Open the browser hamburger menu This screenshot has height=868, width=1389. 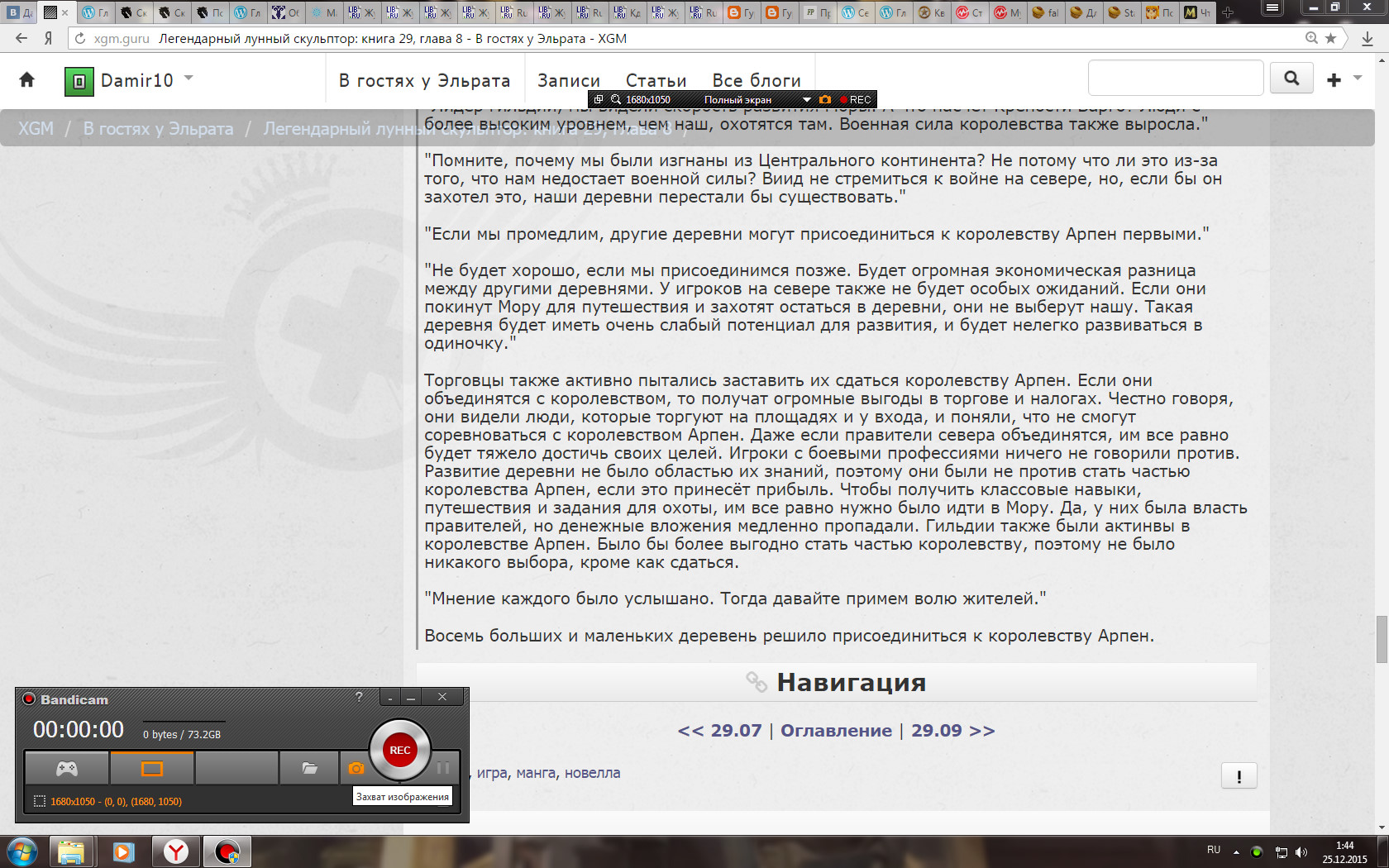pyautogui.click(x=1272, y=8)
